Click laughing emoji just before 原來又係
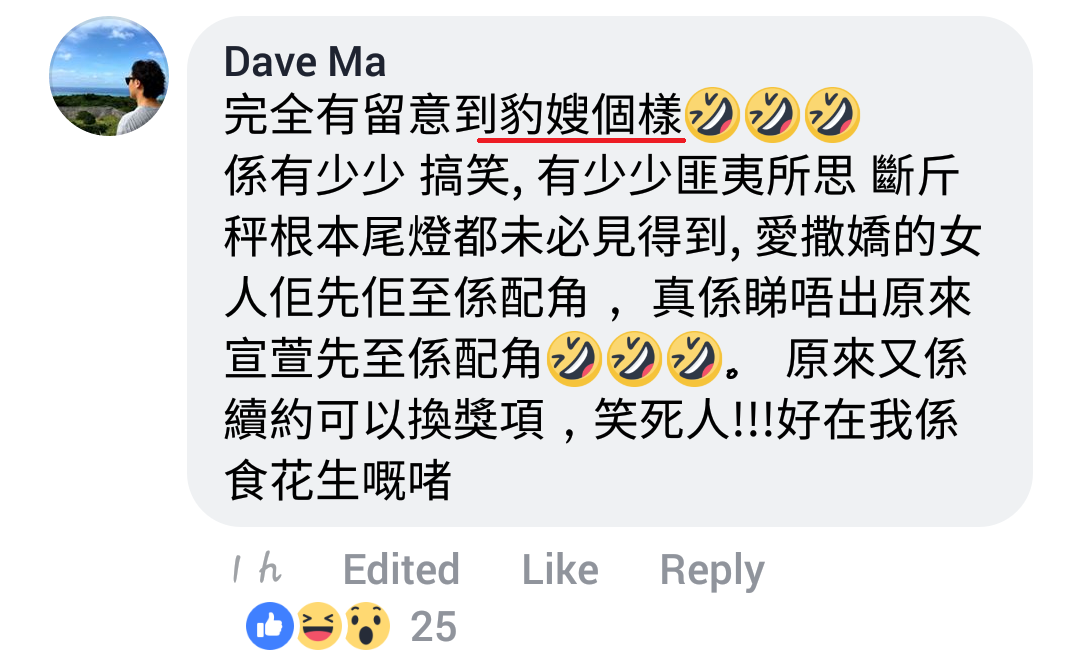 point(694,359)
